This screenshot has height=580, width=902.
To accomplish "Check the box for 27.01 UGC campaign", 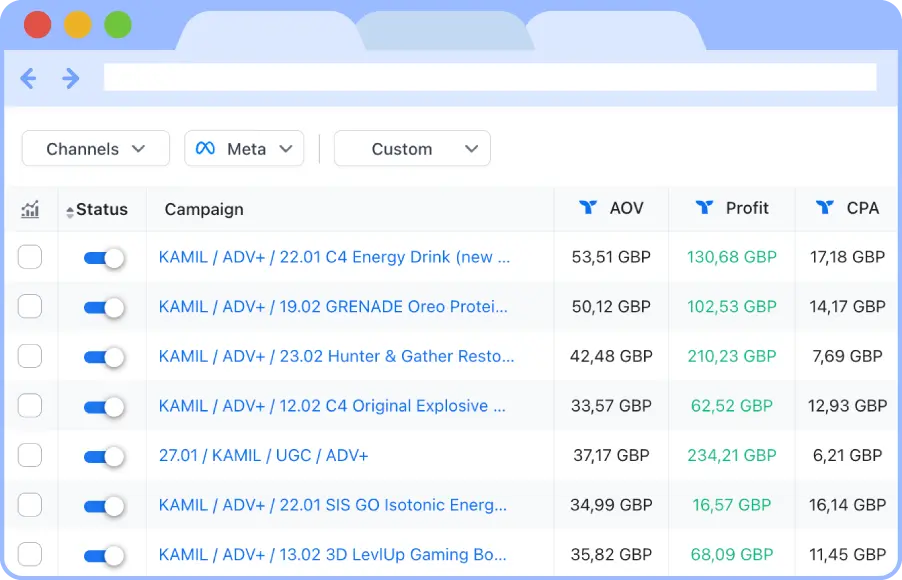I will pos(30,456).
